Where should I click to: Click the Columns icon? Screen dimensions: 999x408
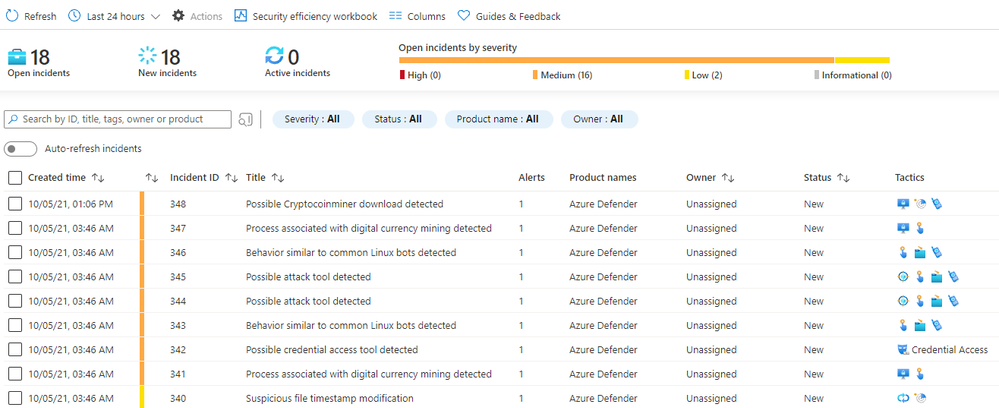click(396, 16)
